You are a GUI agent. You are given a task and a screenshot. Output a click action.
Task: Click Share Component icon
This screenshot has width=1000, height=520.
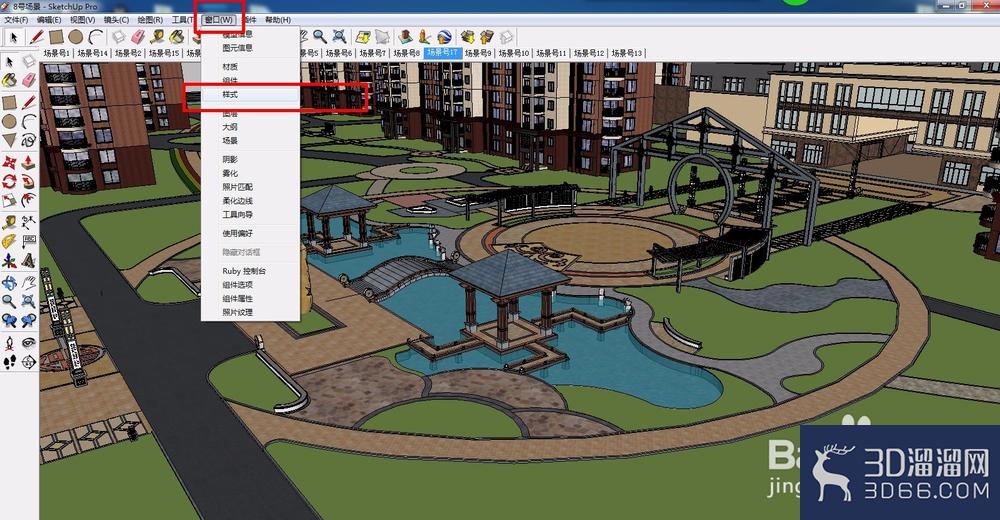507,36
